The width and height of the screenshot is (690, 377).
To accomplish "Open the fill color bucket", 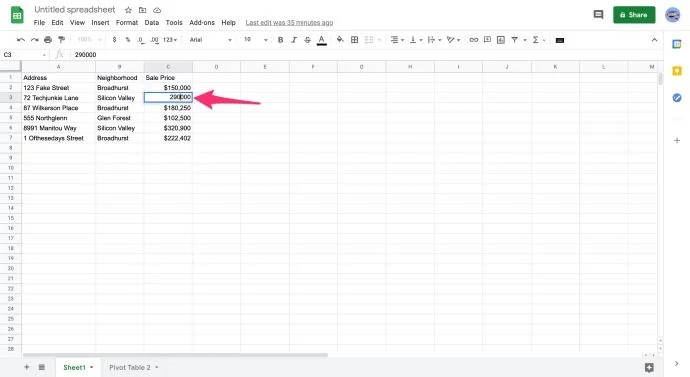I will pos(340,40).
